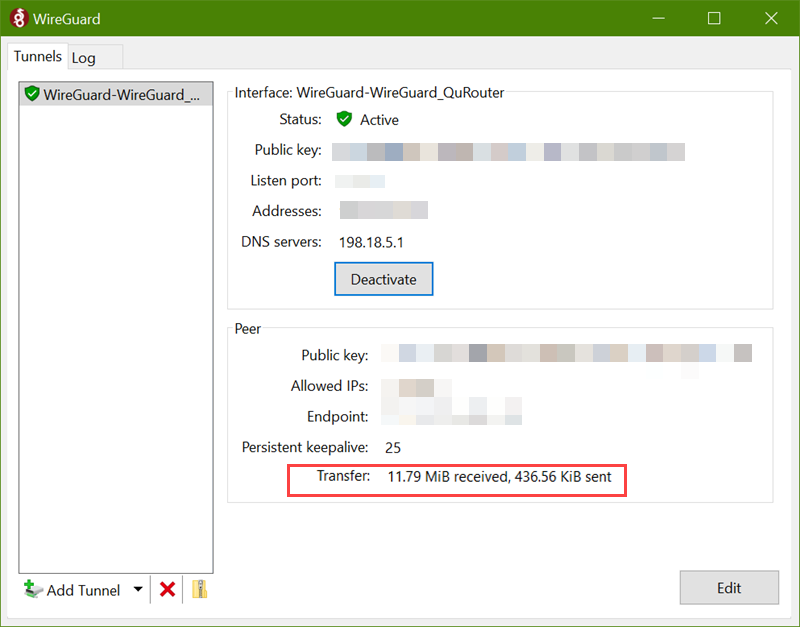This screenshot has width=800, height=627.
Task: Minimize the WireGuard window
Action: point(659,18)
